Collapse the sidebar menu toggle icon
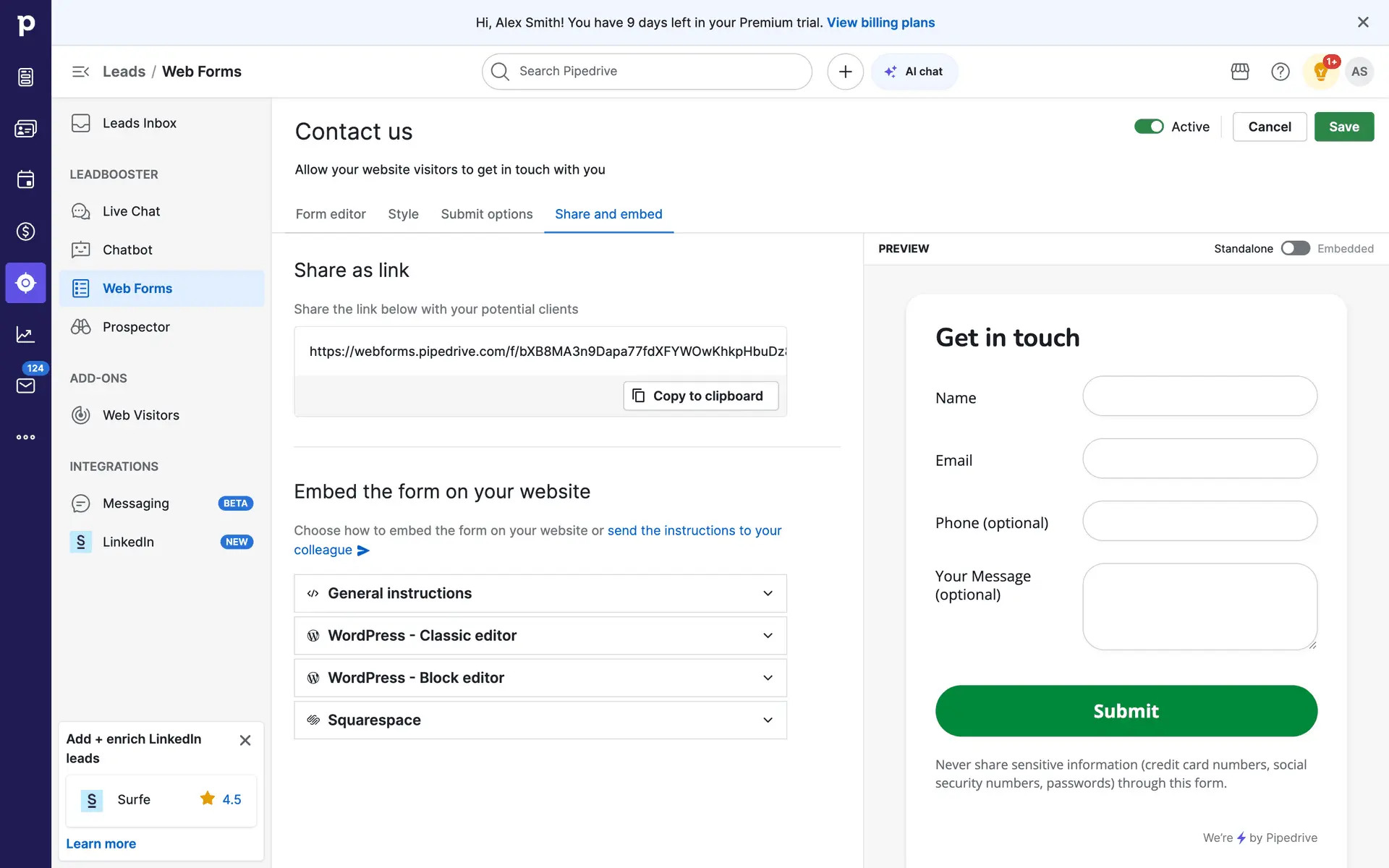The width and height of the screenshot is (1389, 868). point(80,72)
